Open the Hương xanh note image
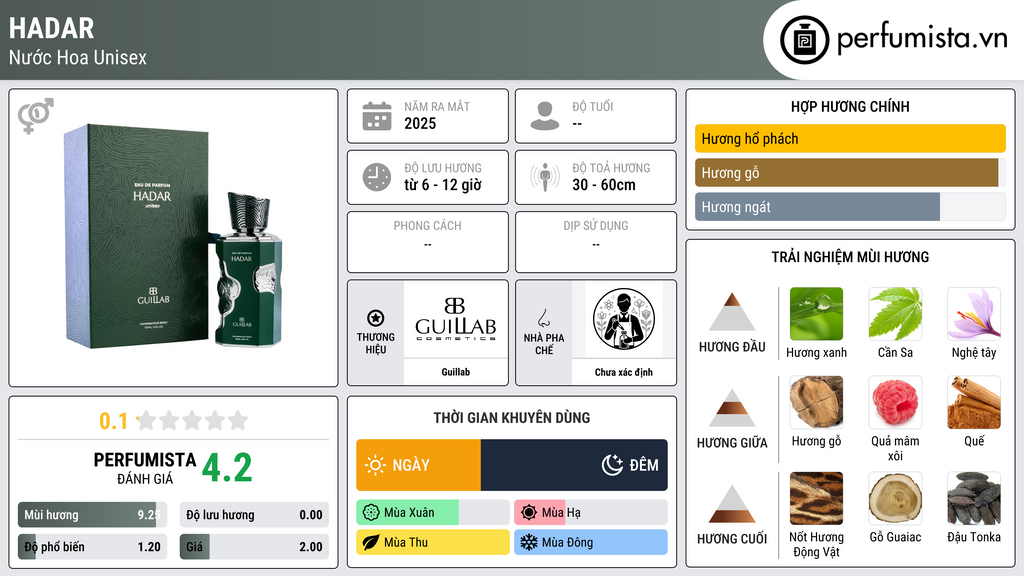Screen dimensions: 1024x576 click(x=816, y=314)
